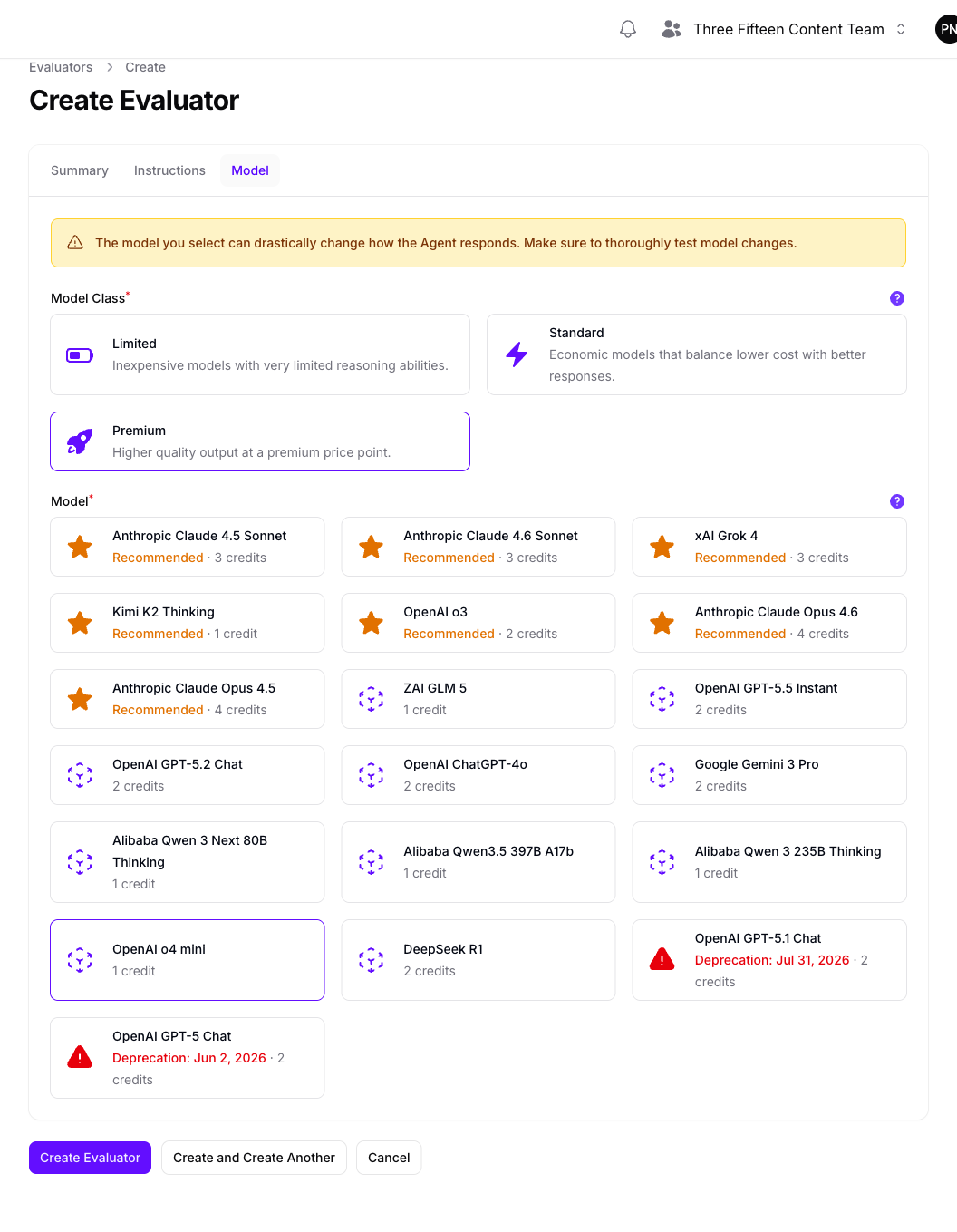Click the Recommended label under OpenAI o3
The image size is (957, 1232).
449,634
